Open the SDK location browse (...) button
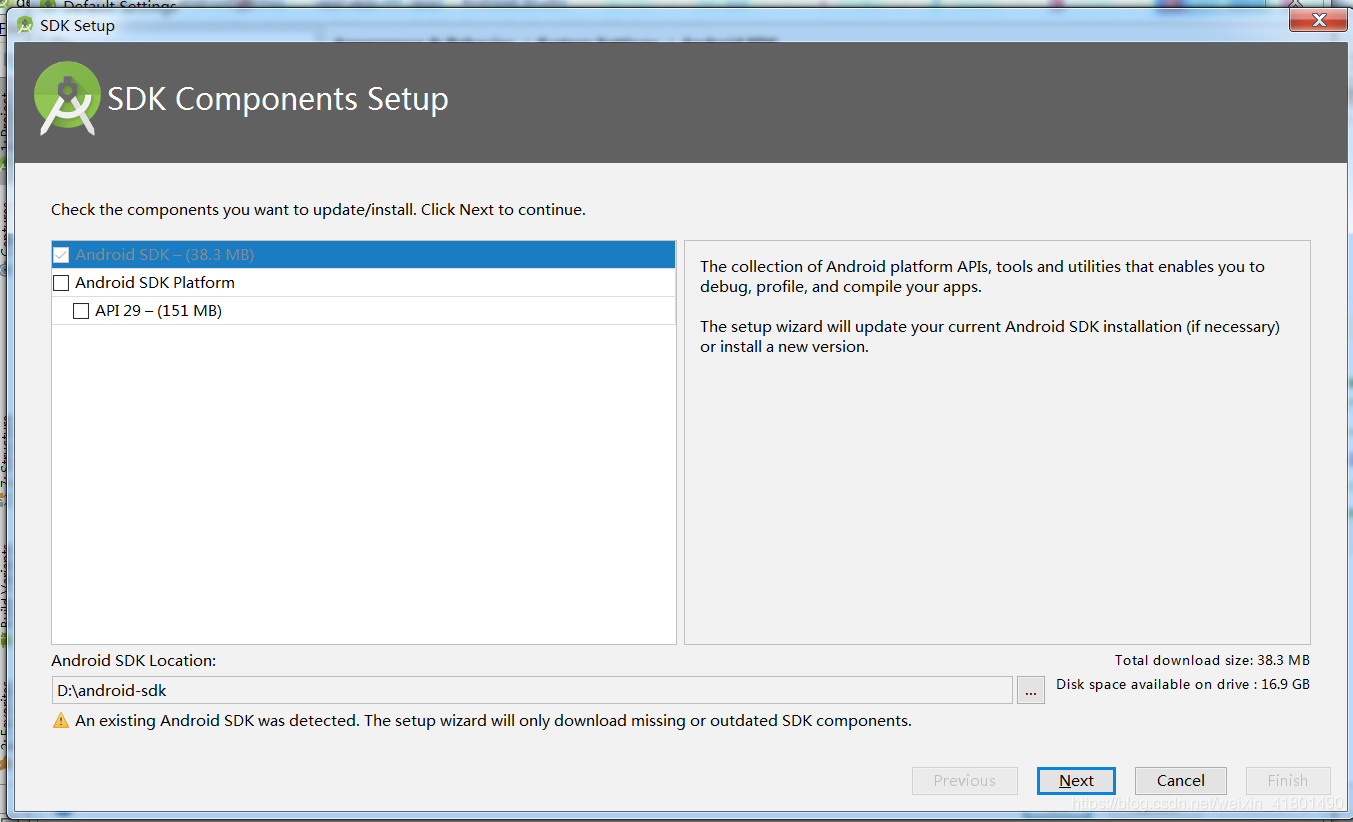The image size is (1353, 822). click(x=1031, y=690)
